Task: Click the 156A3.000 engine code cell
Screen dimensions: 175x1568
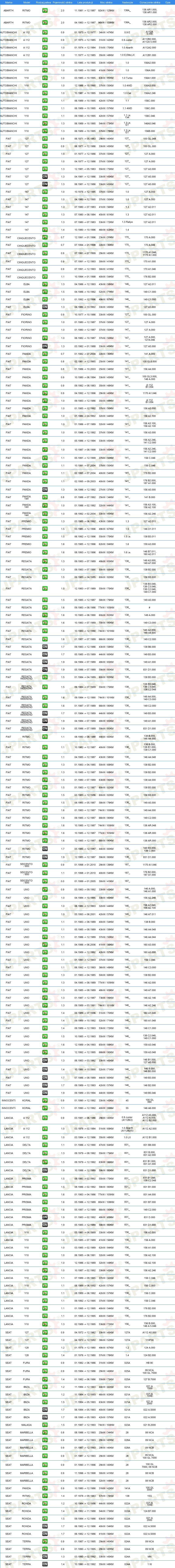Action: [149, 85]
